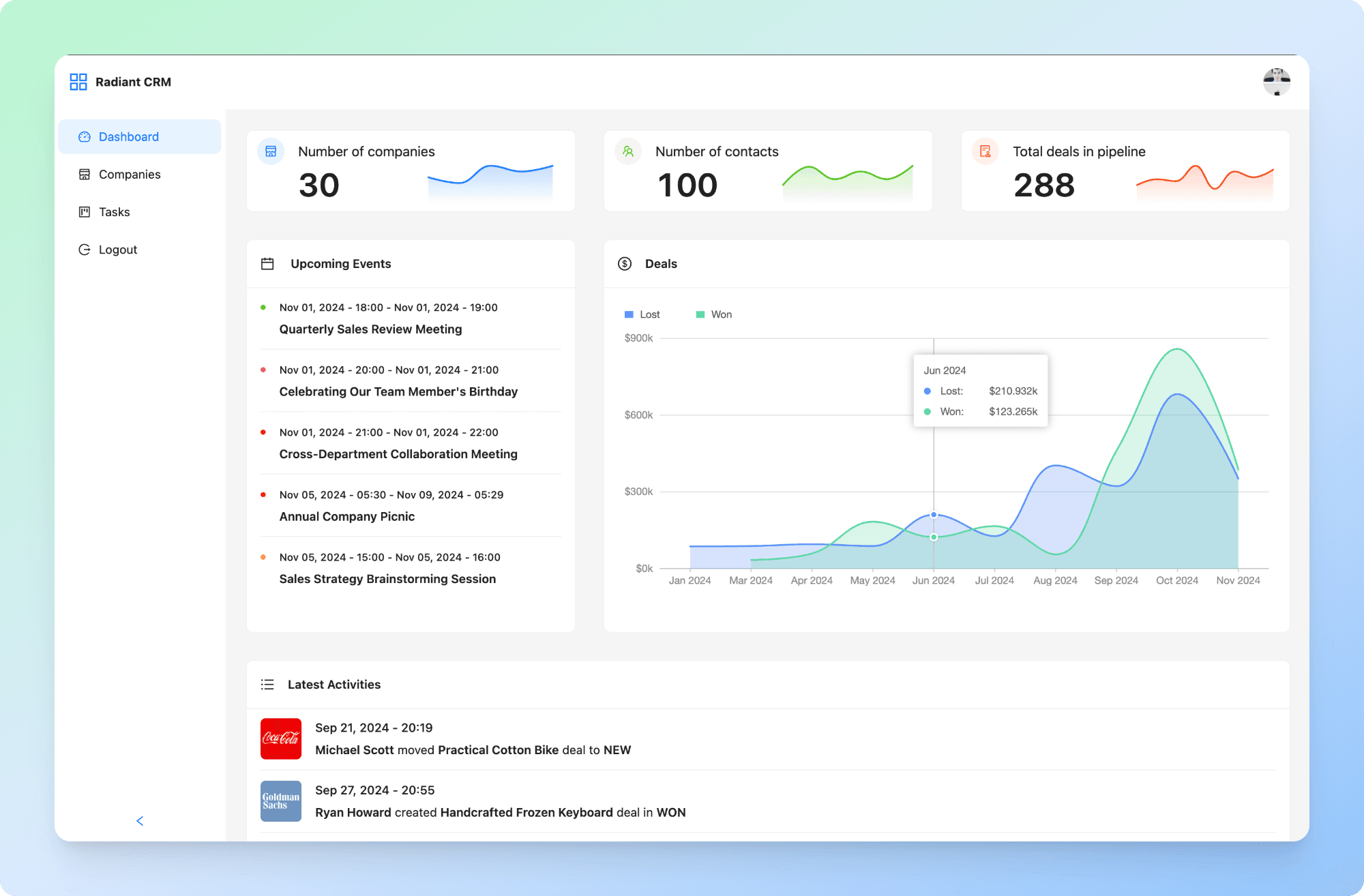The height and width of the screenshot is (896, 1364).
Task: Click the calendar icon beside Upcoming Events
Action: 267,264
